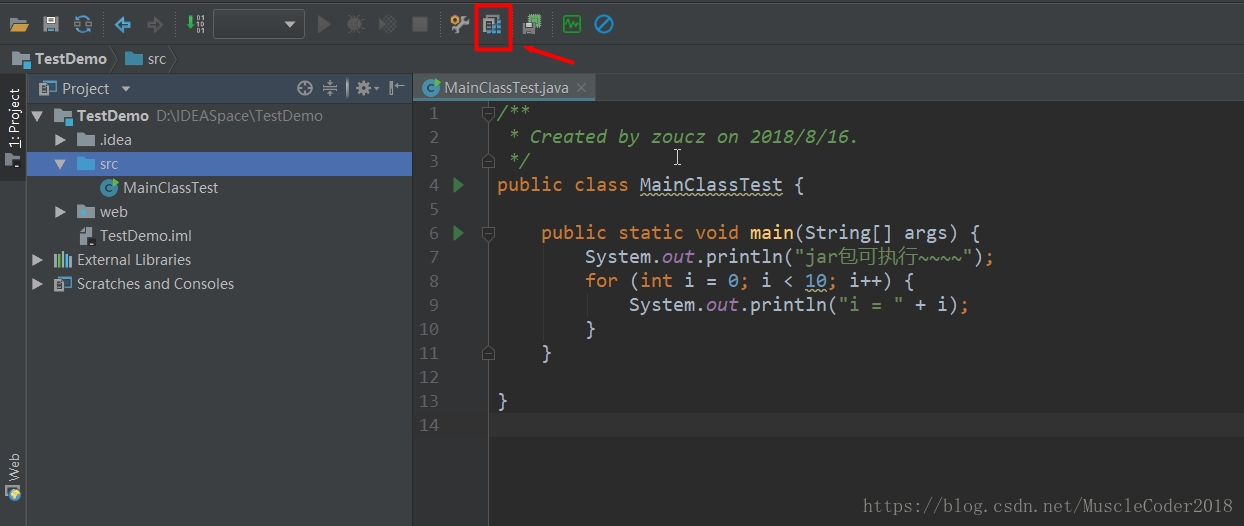Image resolution: width=1244 pixels, height=526 pixels.
Task: Expand External Libraries node
Action: click(x=38, y=260)
